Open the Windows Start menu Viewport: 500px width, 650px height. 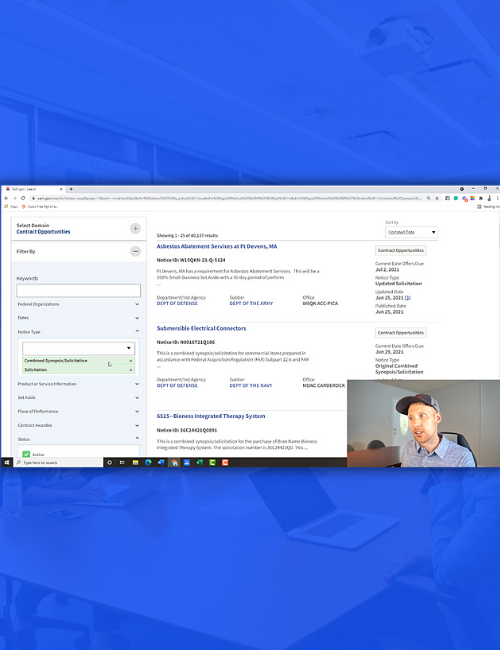[7, 462]
